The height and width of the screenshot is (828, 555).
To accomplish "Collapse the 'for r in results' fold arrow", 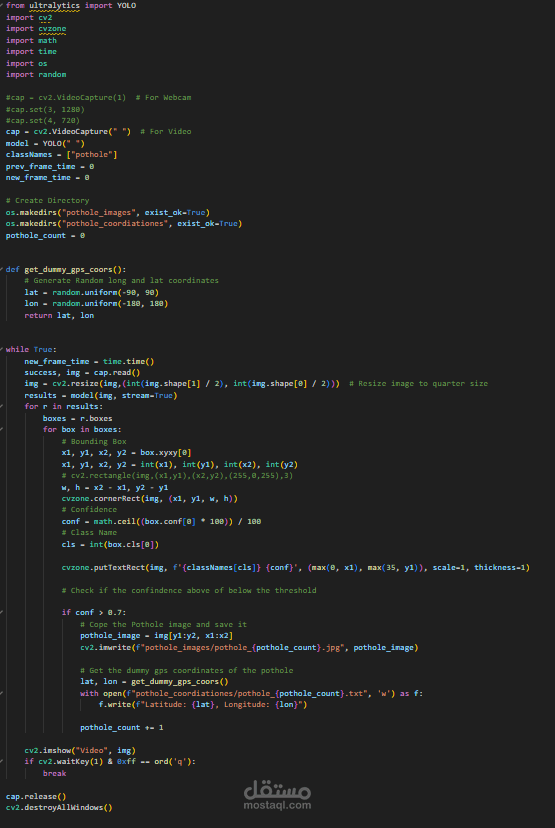I will pos(2,407).
